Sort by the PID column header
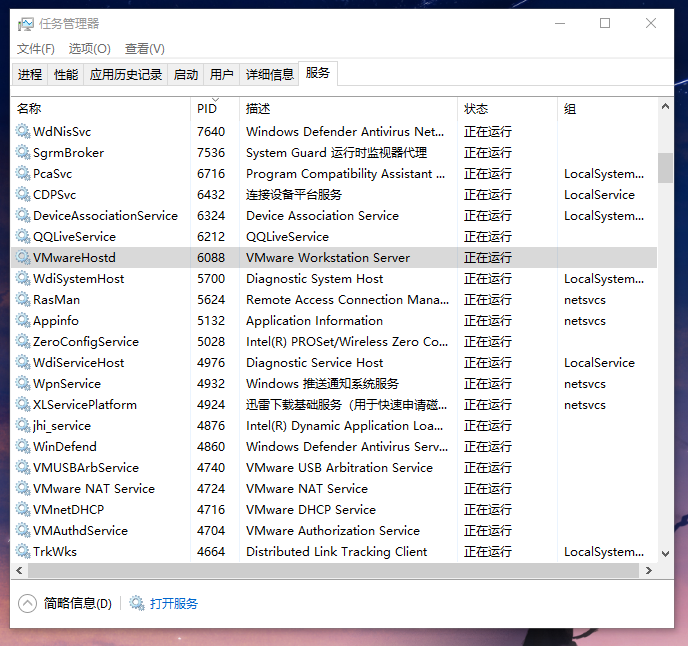Viewport: 688px width, 646px height. click(x=215, y=108)
